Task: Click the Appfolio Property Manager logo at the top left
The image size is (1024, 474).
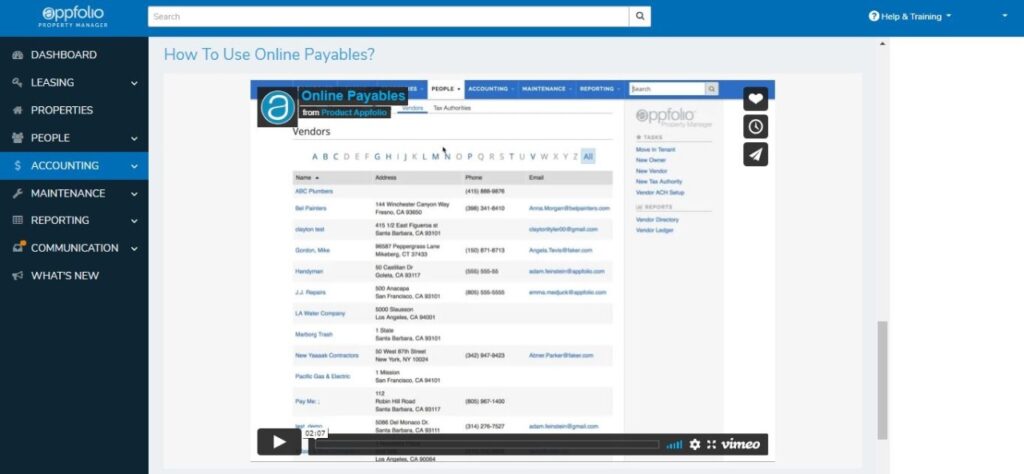Action: pos(73,17)
